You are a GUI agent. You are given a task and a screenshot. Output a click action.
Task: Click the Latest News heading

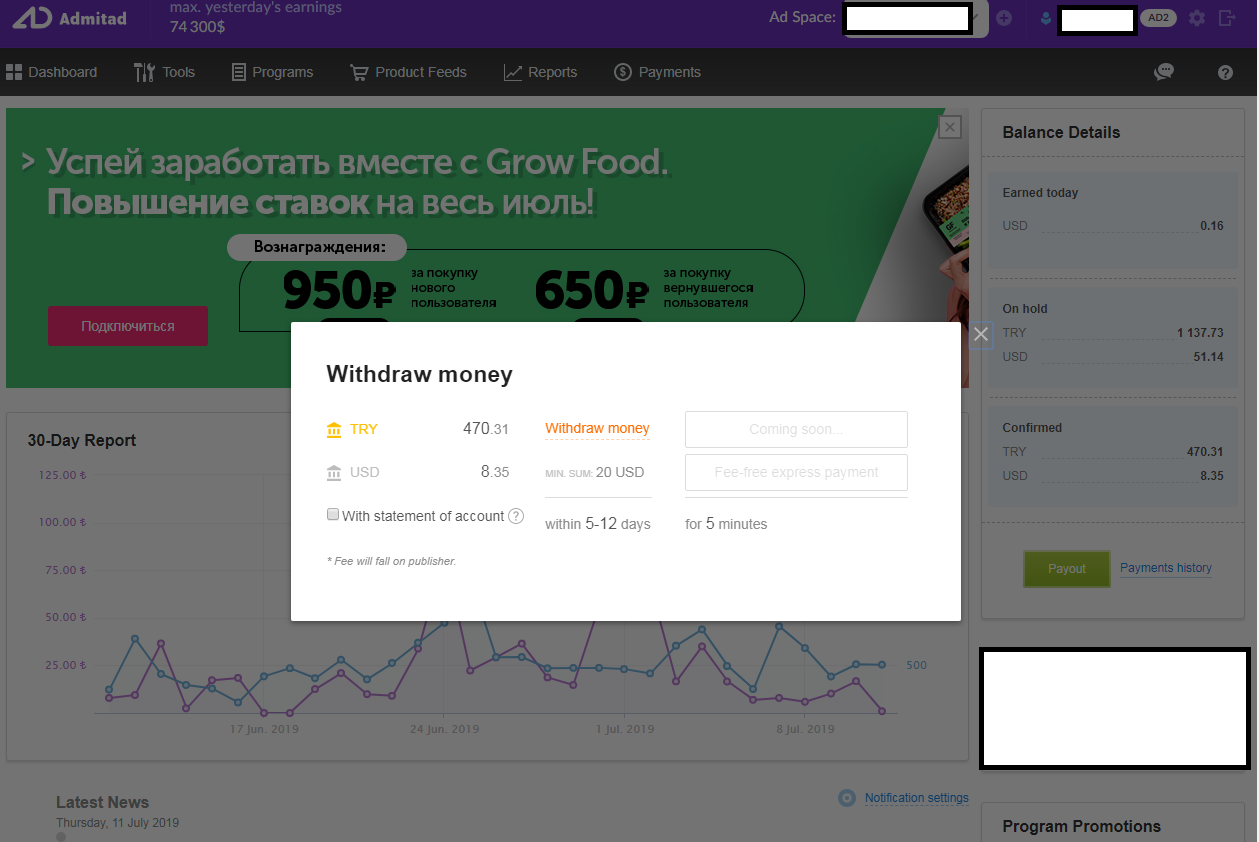(x=102, y=802)
